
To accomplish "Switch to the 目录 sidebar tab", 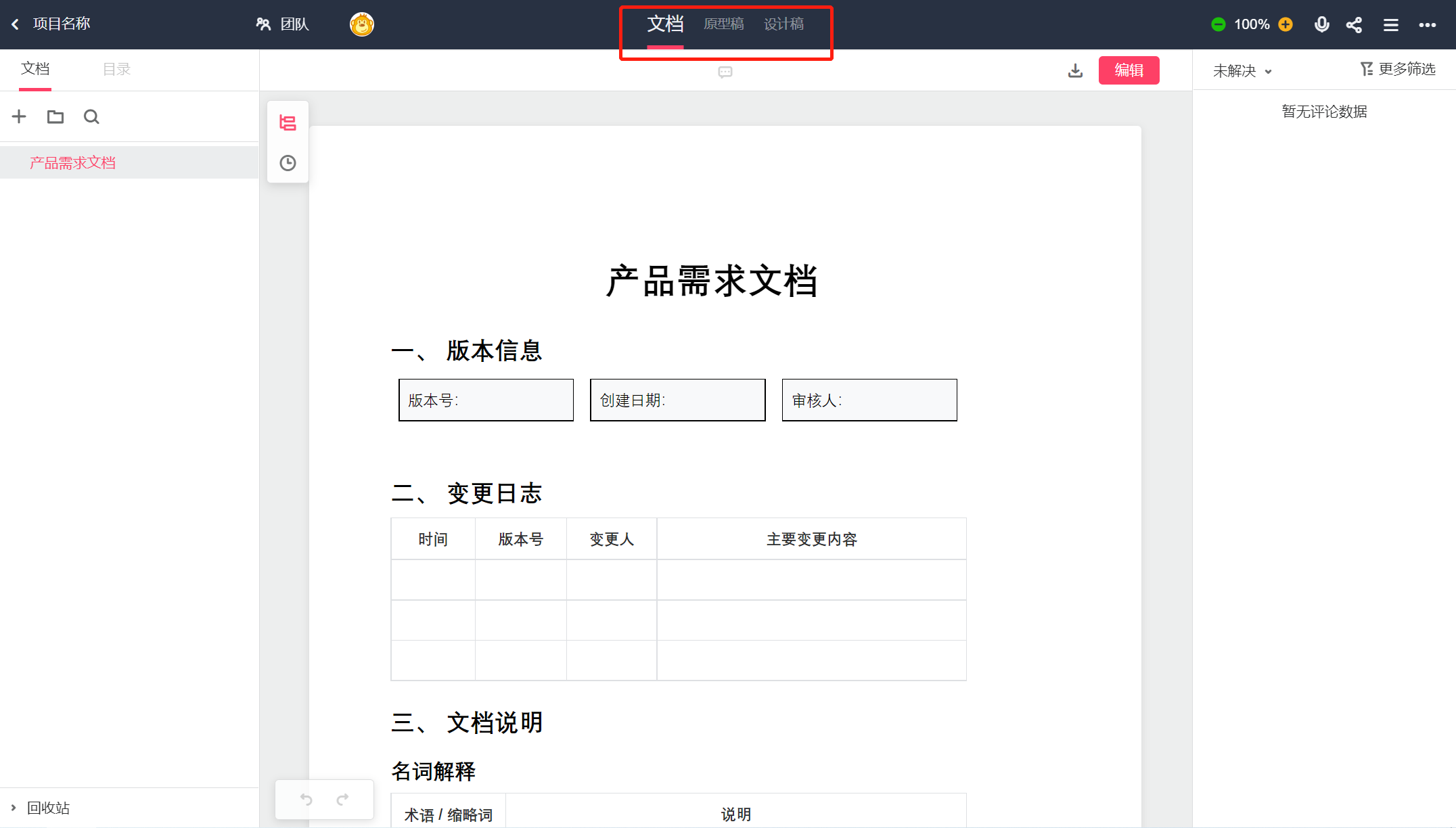I will (x=116, y=69).
